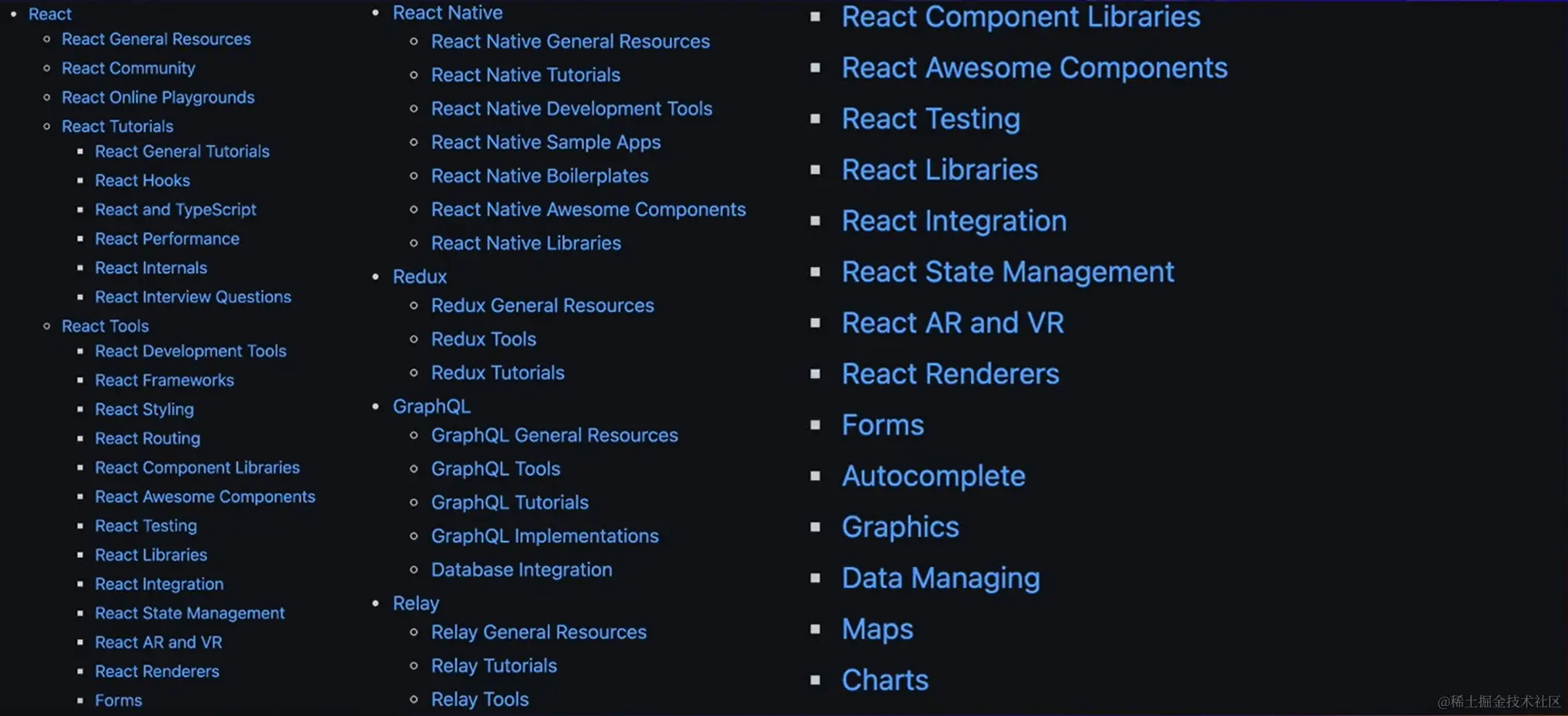Image resolution: width=1568 pixels, height=716 pixels.
Task: Open React Online Playgrounds link
Action: (158, 97)
